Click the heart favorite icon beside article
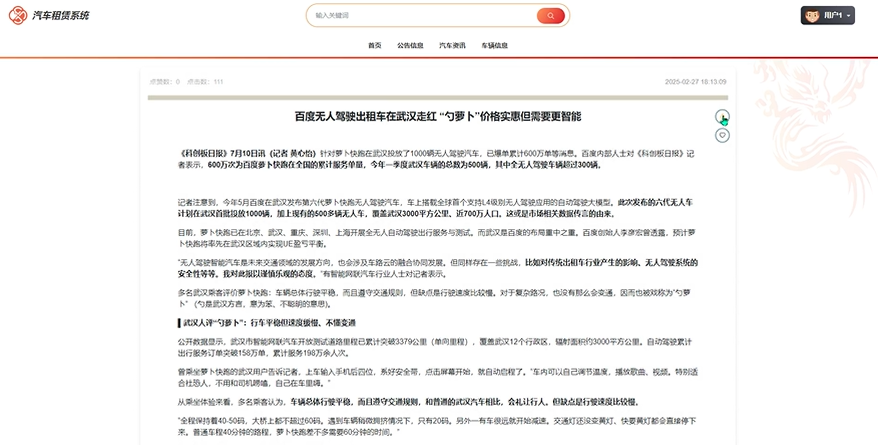The width and height of the screenshot is (878, 445). 722,135
